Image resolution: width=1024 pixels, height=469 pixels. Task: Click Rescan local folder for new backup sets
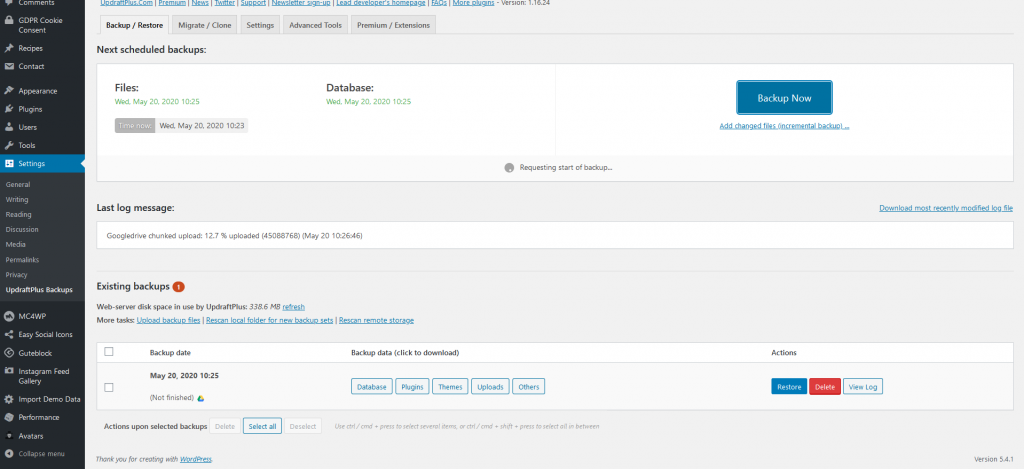[270, 321]
